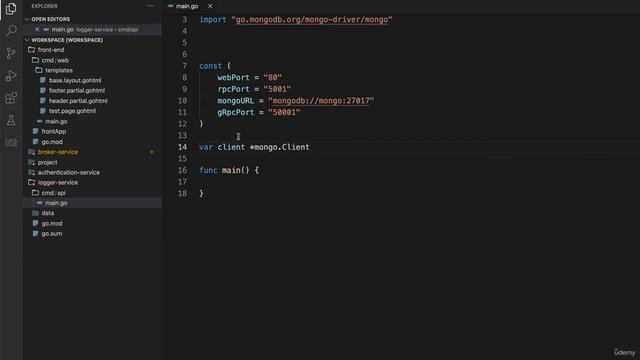The image size is (640, 360).
Task: Follow the mongodb://mongo:27017 link
Action: point(321,100)
